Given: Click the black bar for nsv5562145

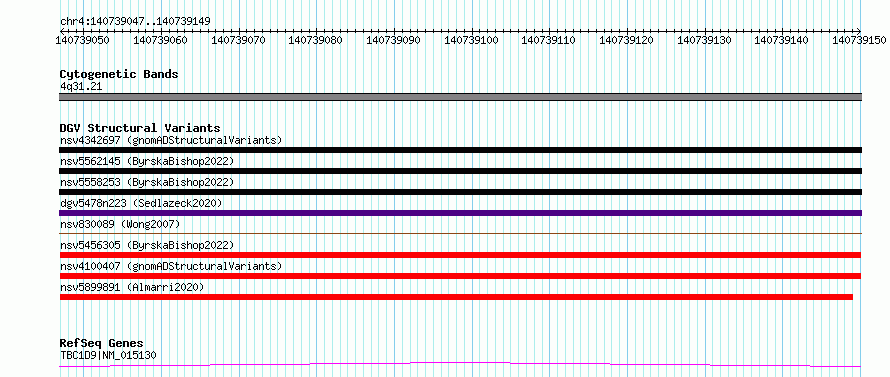Looking at the screenshot, I should (x=460, y=171).
